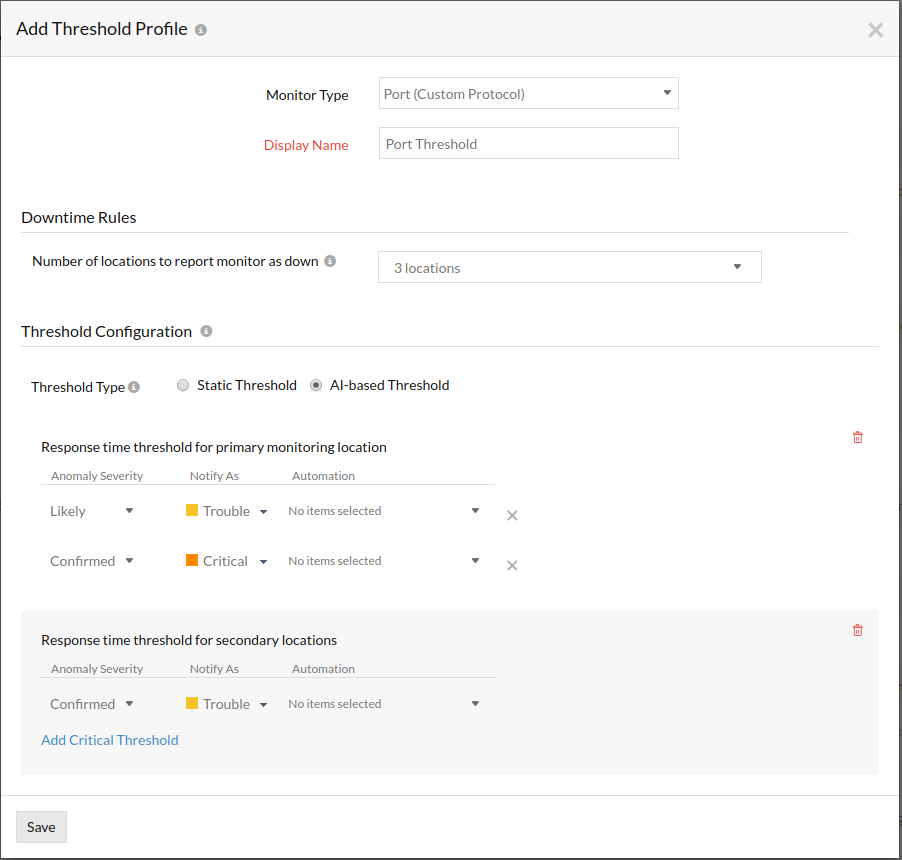Screen dimensions: 902x860
Task: Click the Display Name input field
Action: tap(528, 143)
